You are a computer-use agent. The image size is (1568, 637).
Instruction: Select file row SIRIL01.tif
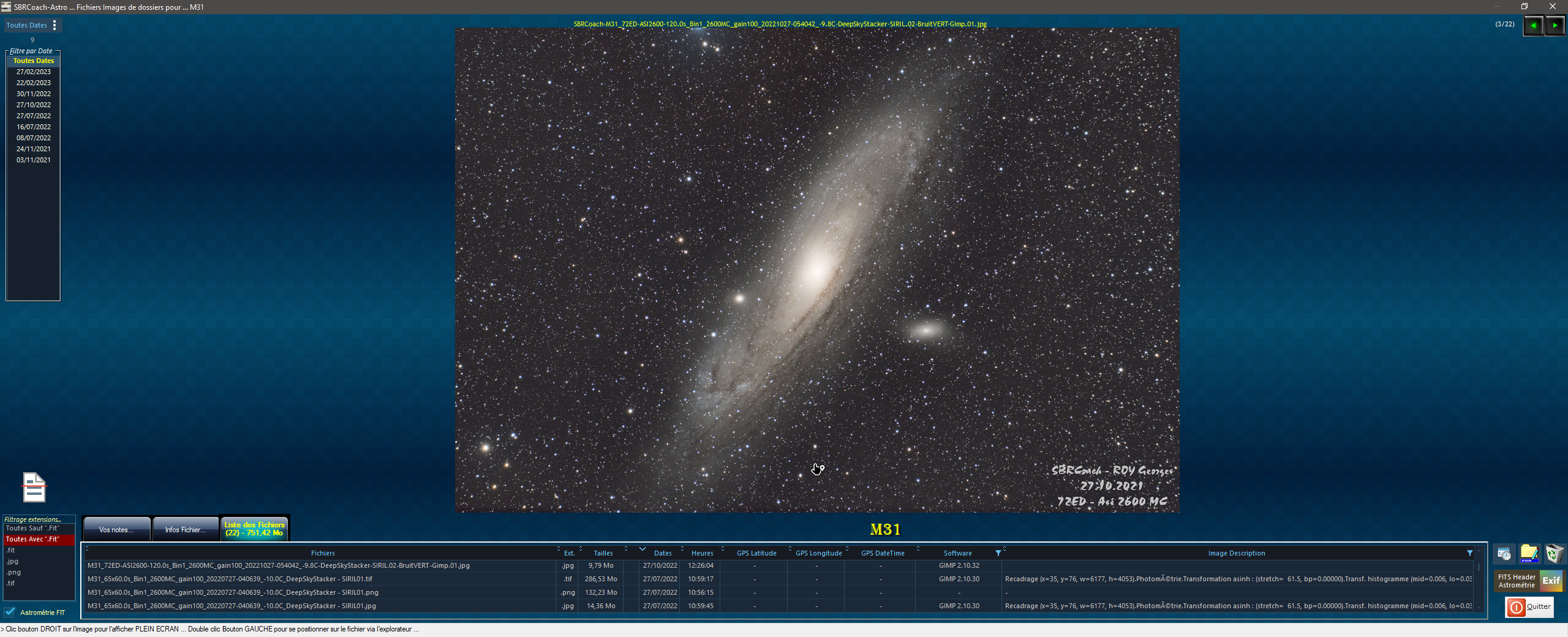coord(779,579)
